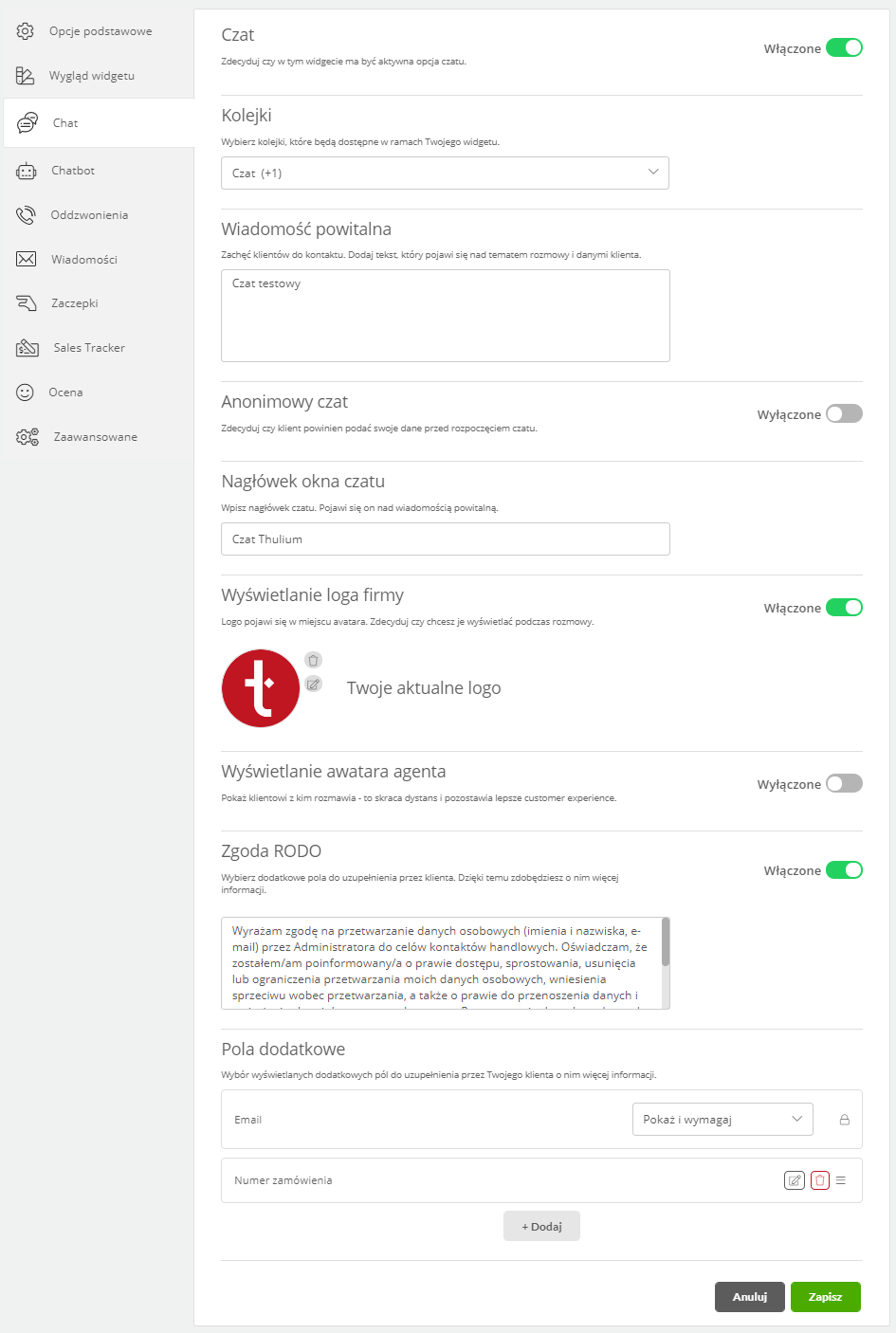Image resolution: width=896 pixels, height=1333 pixels.
Task: Click the Chatbot robot icon
Action: [27, 171]
